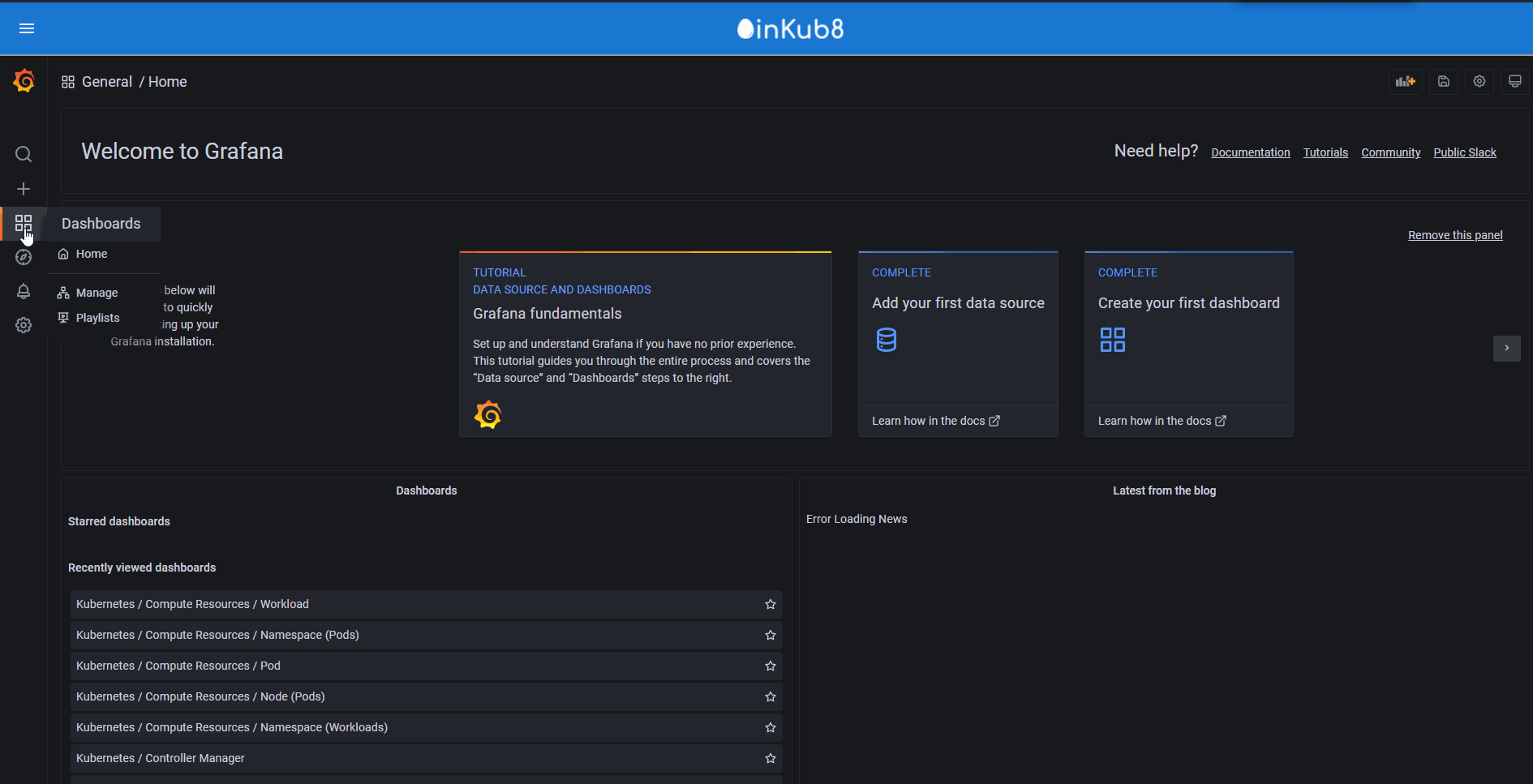Viewport: 1533px width, 784px height.
Task: Click the Welcome to Grafana heading
Action: point(182,152)
